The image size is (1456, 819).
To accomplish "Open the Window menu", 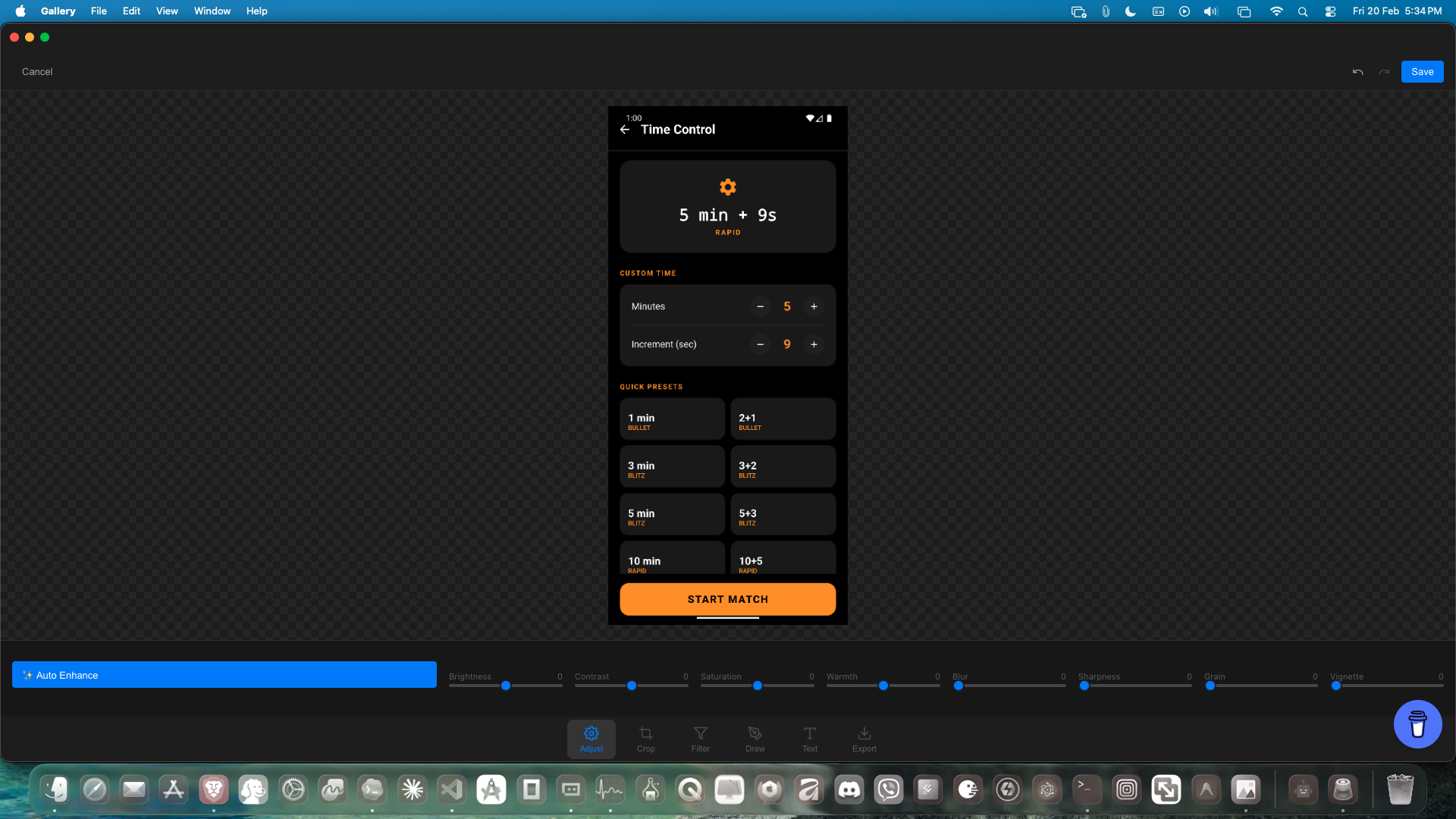I will click(x=212, y=11).
